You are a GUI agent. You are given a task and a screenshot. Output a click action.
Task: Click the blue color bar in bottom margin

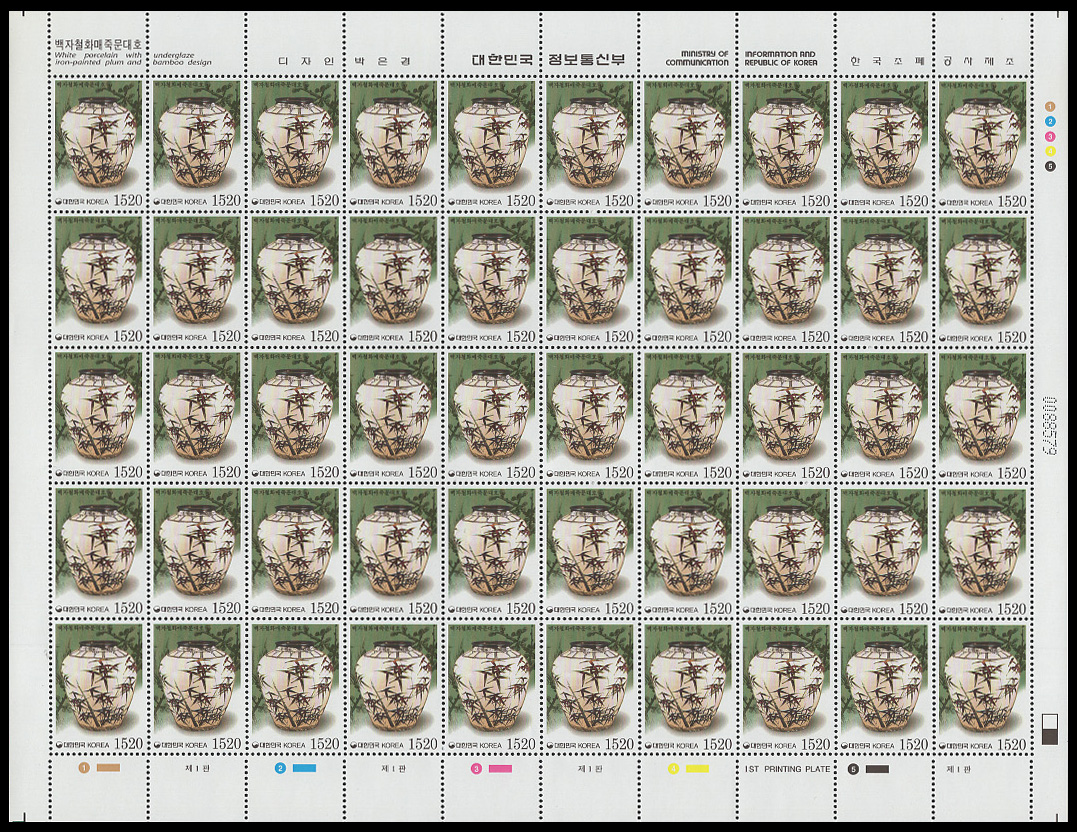click(x=304, y=769)
